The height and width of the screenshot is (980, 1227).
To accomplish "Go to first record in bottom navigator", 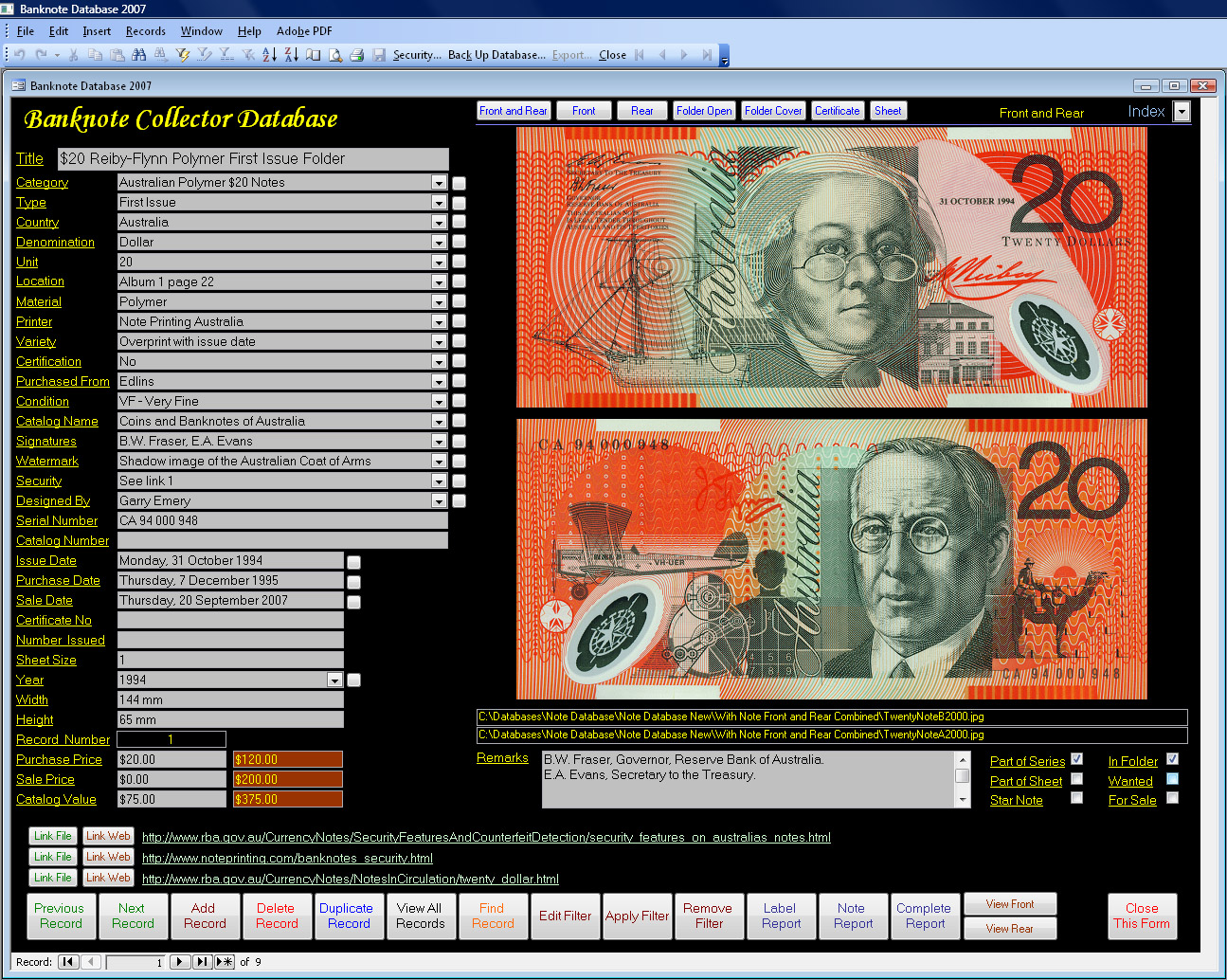I will coord(67,961).
